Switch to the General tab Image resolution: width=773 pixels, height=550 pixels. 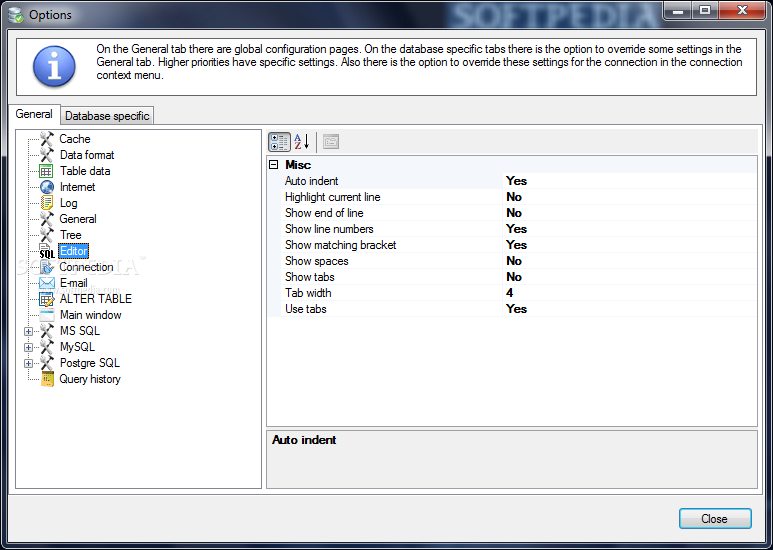pyautogui.click(x=34, y=114)
